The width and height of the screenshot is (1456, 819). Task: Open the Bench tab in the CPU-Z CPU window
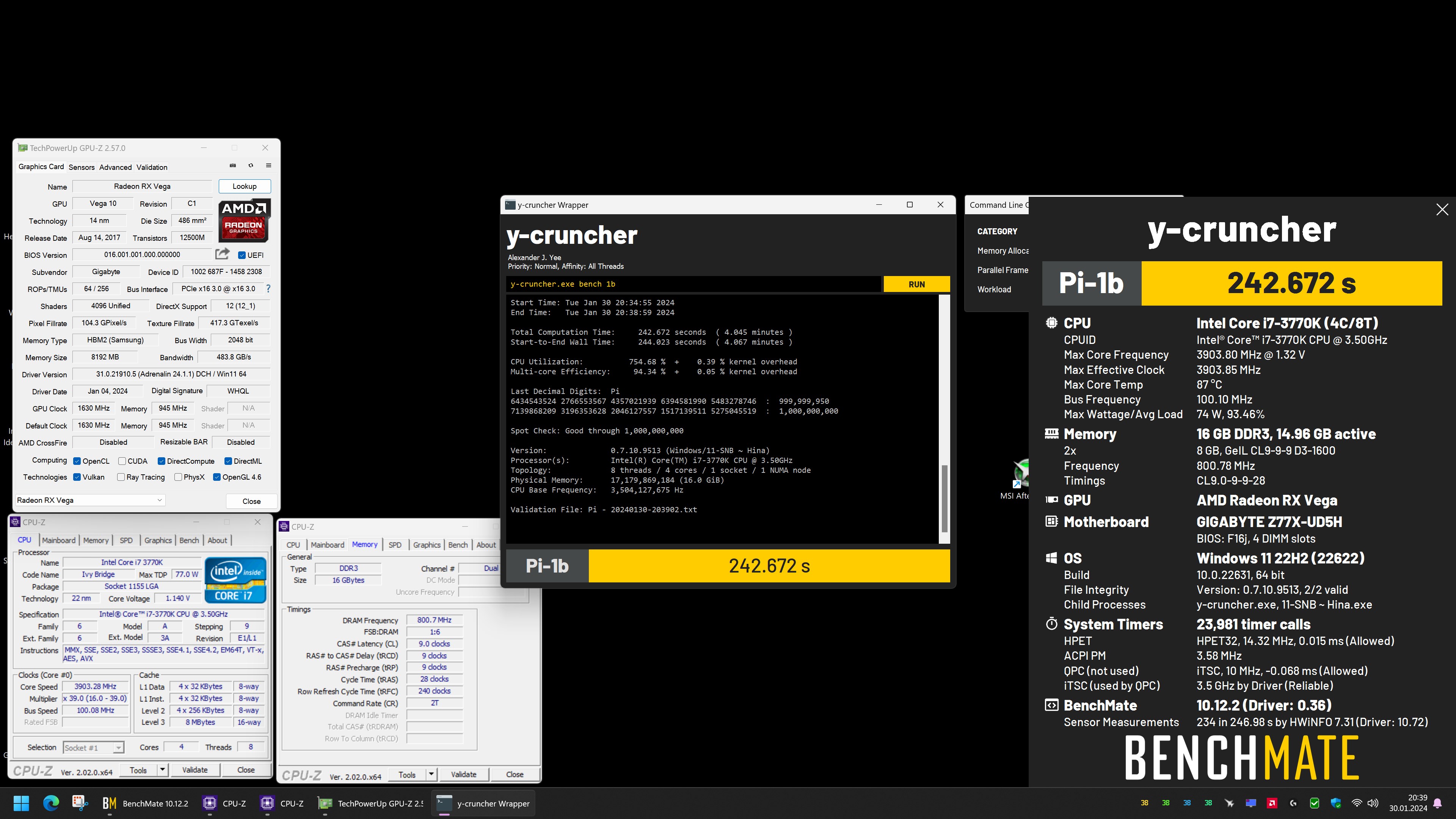click(x=189, y=540)
